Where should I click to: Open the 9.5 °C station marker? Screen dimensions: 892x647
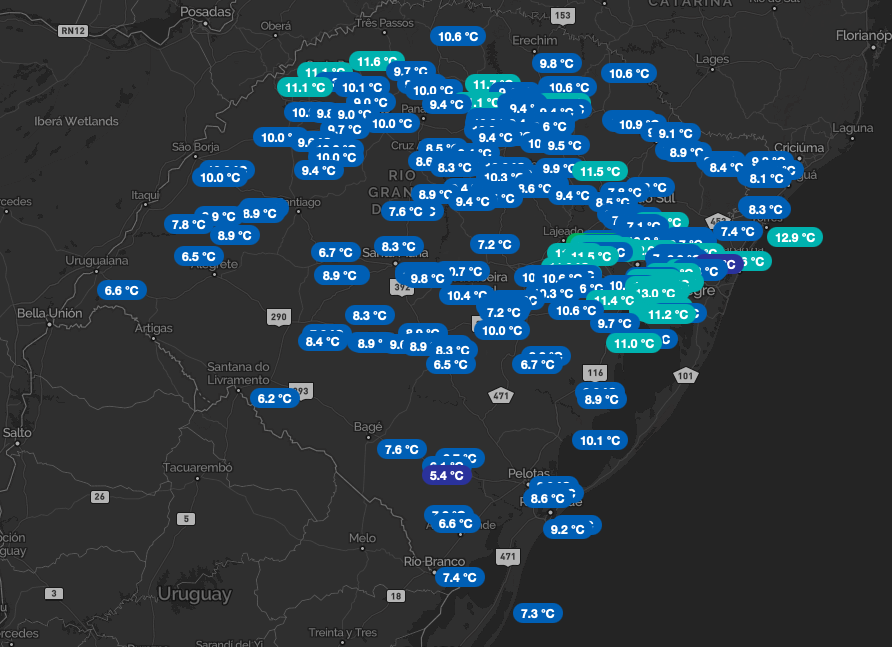(564, 146)
